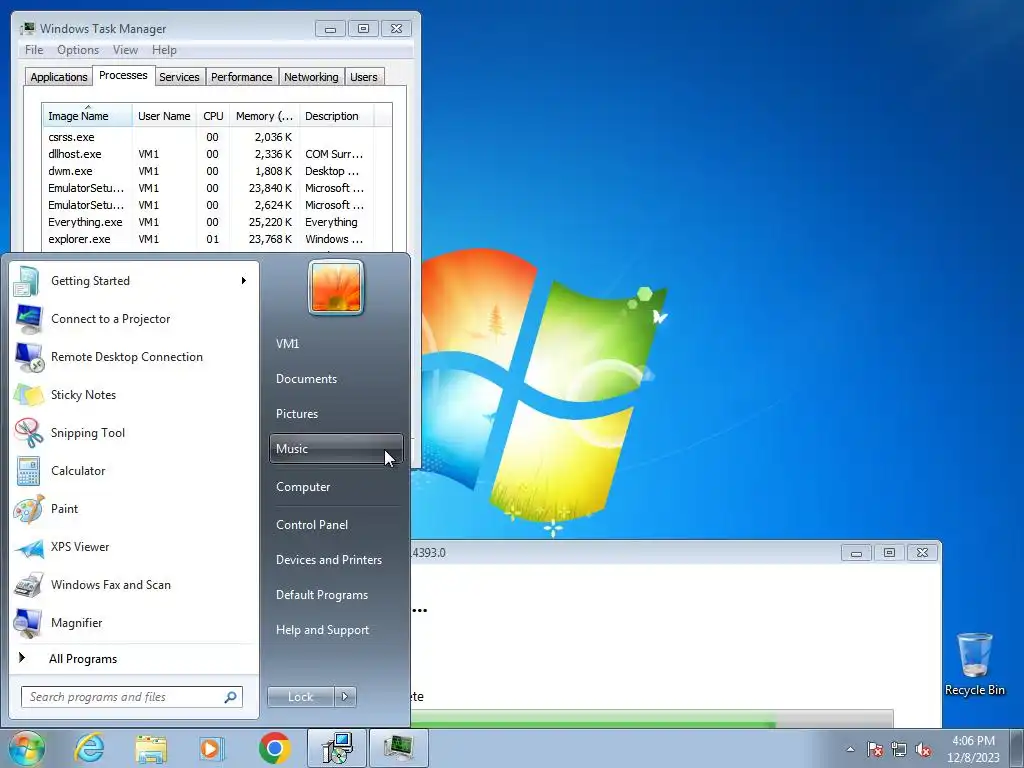Open the Recycle Bin desktop icon
Image resolution: width=1024 pixels, height=768 pixels.
tap(974, 664)
